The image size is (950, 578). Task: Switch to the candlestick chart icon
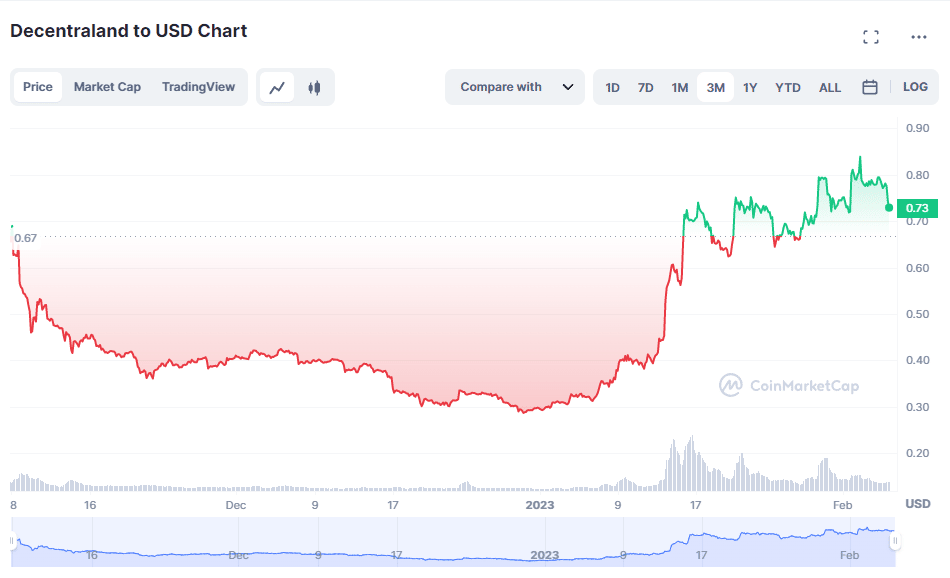click(314, 87)
